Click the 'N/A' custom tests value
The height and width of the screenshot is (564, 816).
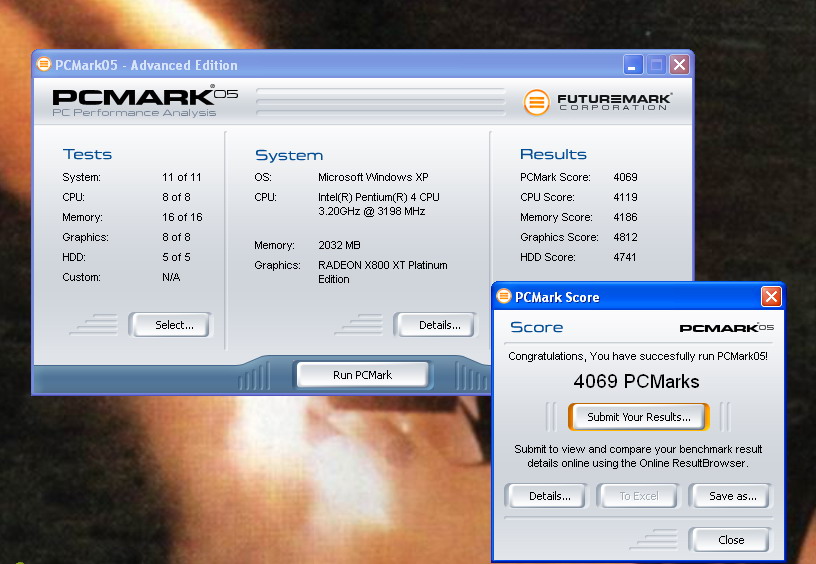click(171, 277)
